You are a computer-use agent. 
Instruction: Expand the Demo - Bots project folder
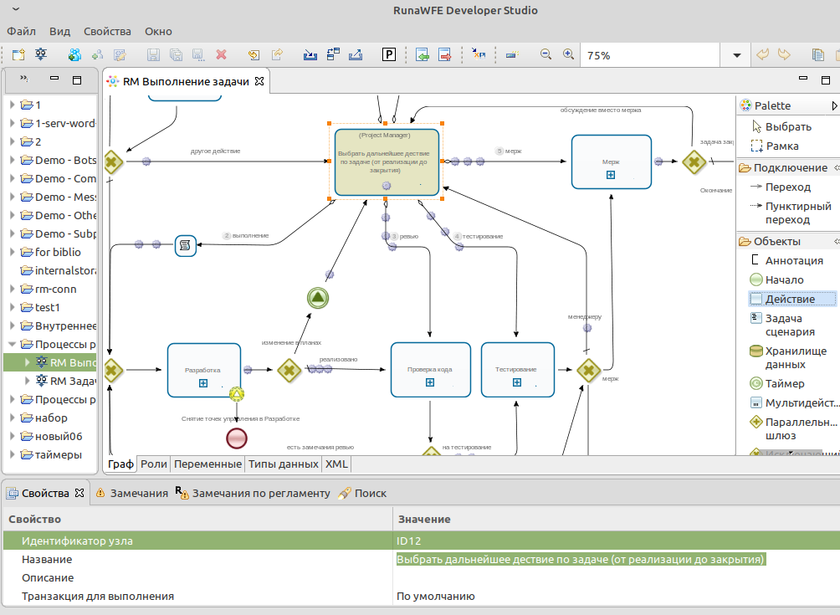pos(13,161)
